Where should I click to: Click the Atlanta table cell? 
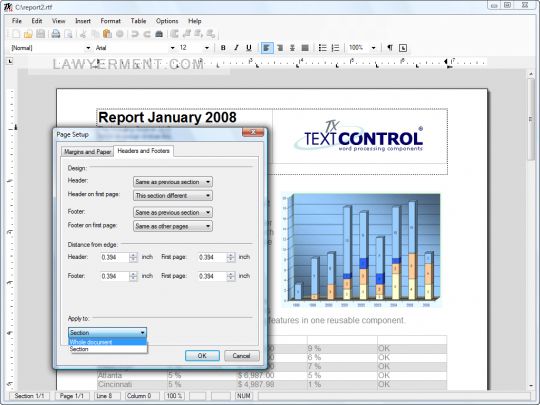[132, 375]
